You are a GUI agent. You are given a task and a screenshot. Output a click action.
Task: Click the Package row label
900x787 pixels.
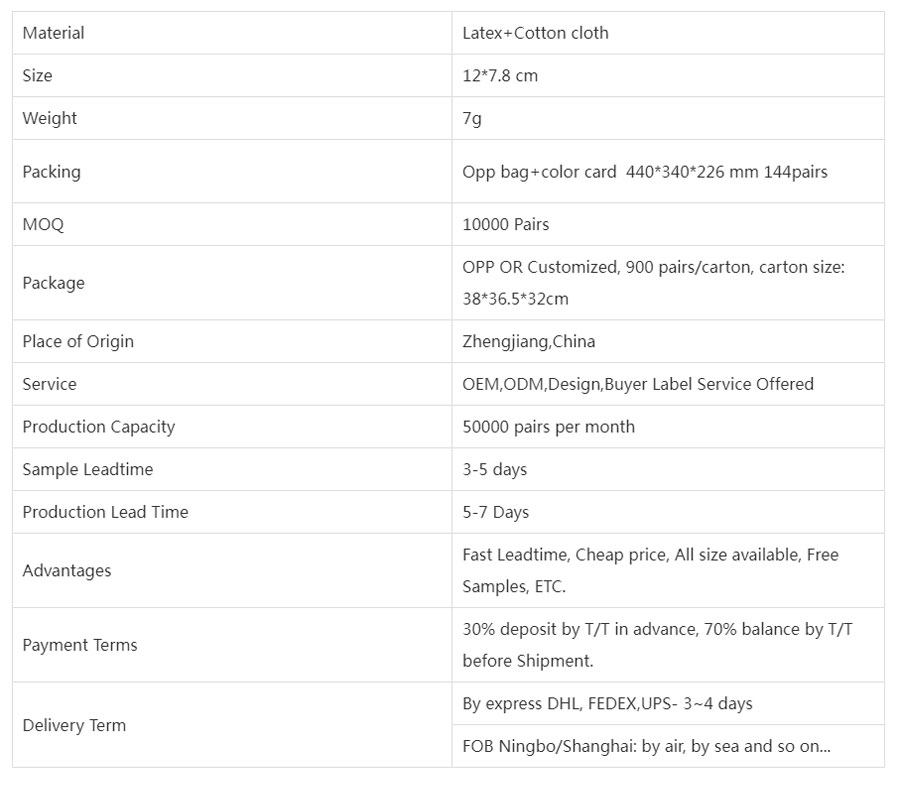pos(53,283)
